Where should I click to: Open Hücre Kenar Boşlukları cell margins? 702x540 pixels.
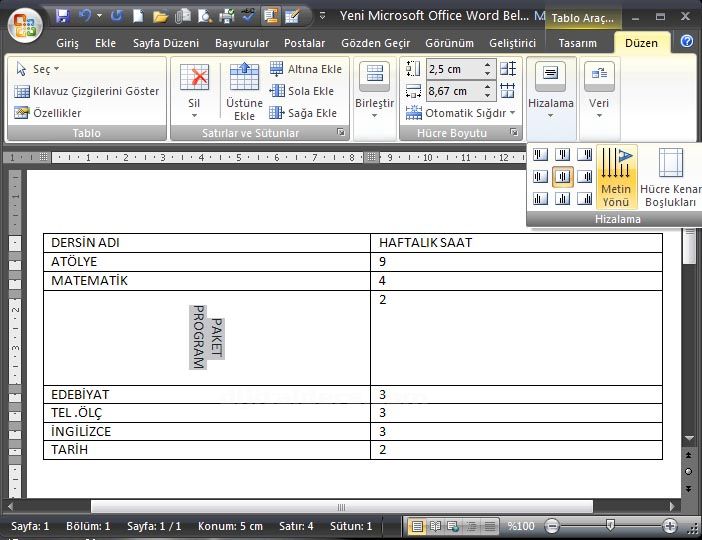tap(670, 177)
